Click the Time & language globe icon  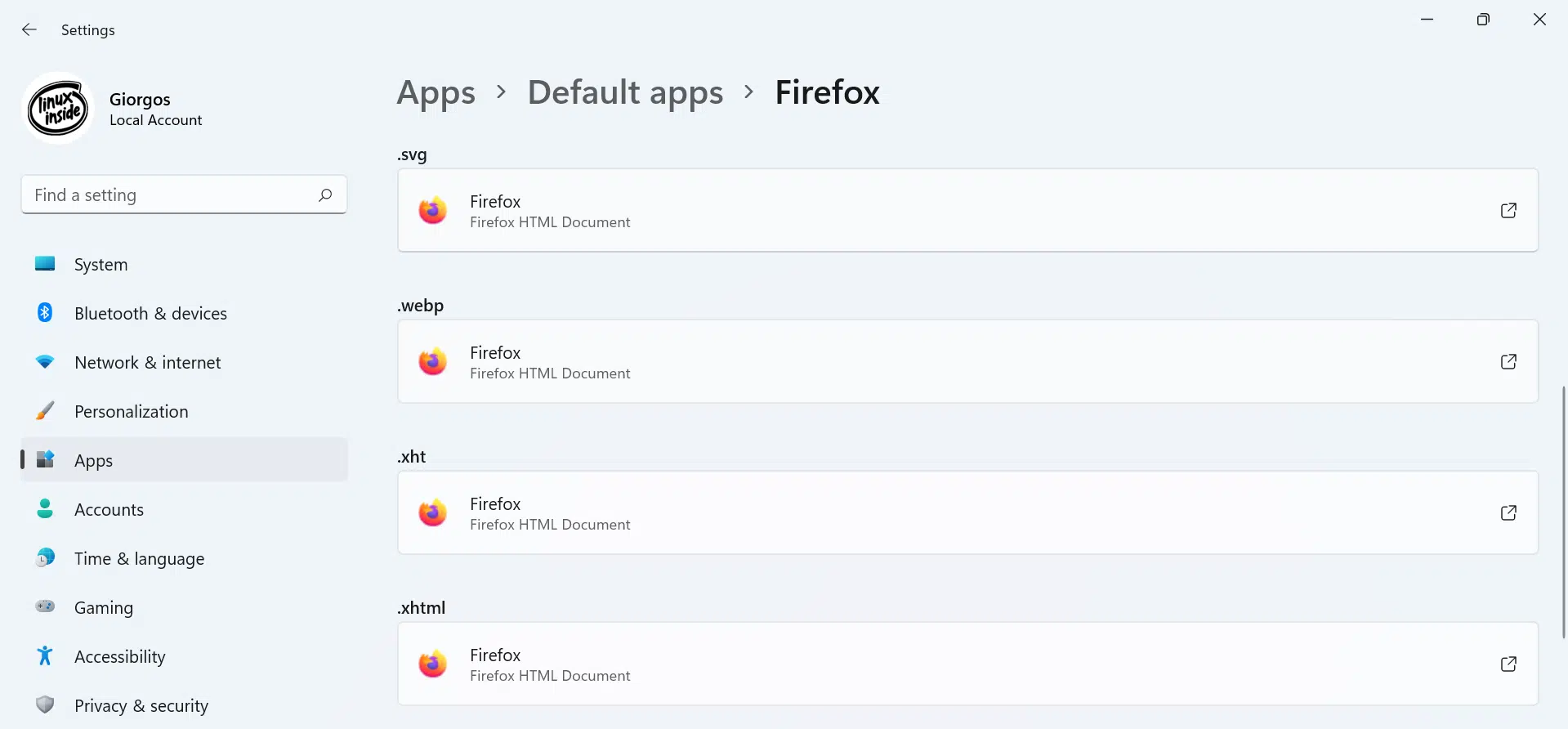coord(45,557)
